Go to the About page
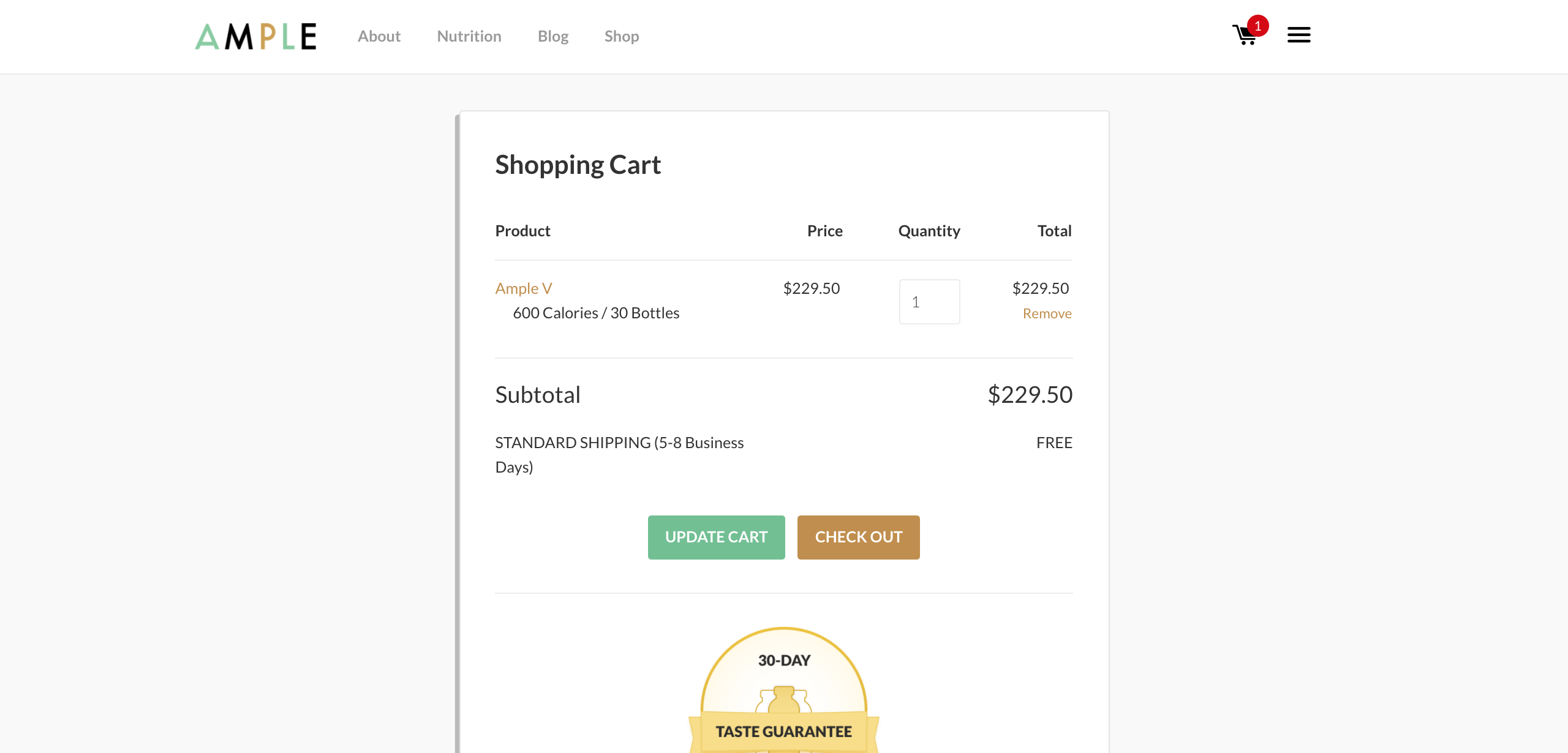 (x=379, y=36)
